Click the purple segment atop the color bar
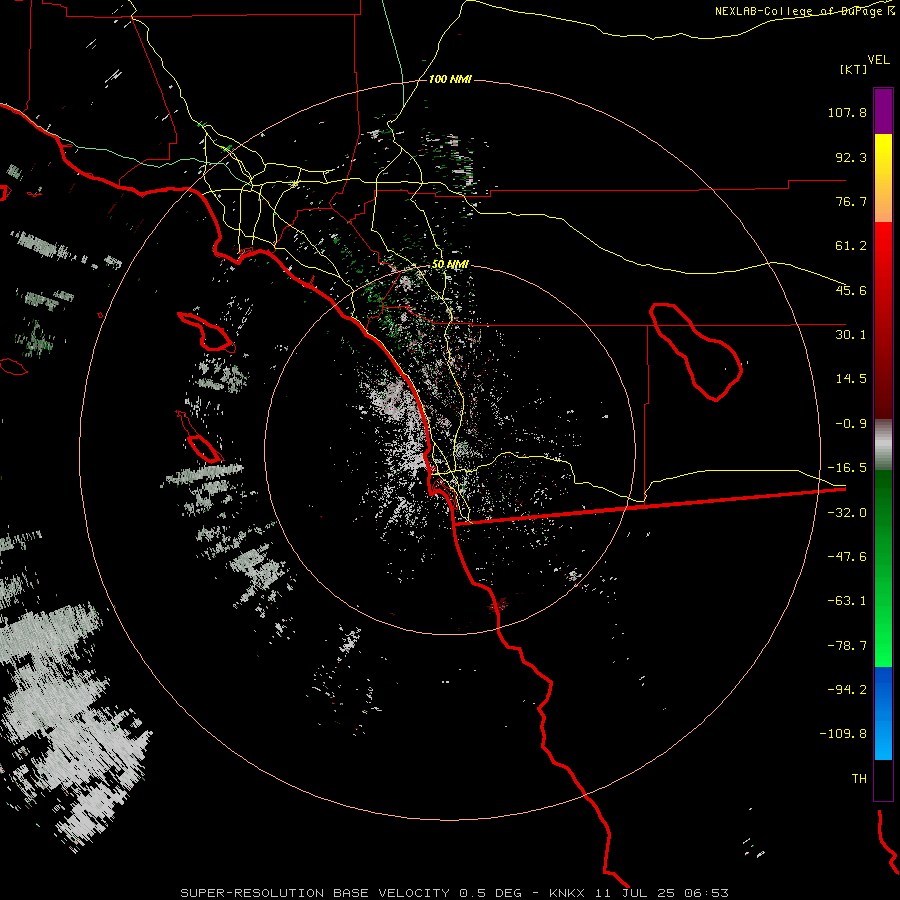This screenshot has width=900, height=900. [883, 111]
